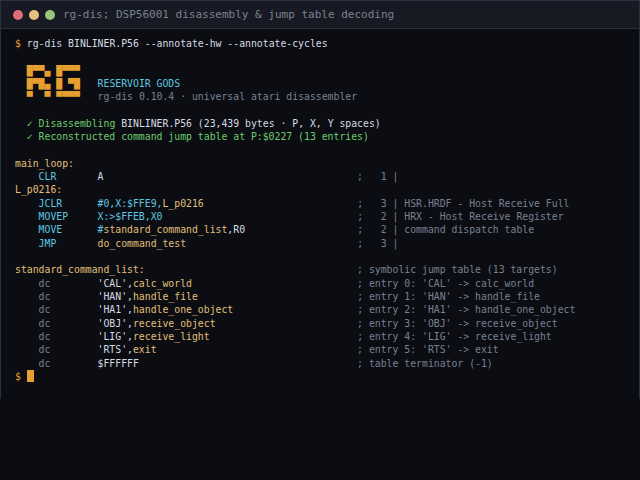Image resolution: width=640 pixels, height=480 pixels.
Task: Click the '--annotate-cycles' flag in the command
Action: 278,43
